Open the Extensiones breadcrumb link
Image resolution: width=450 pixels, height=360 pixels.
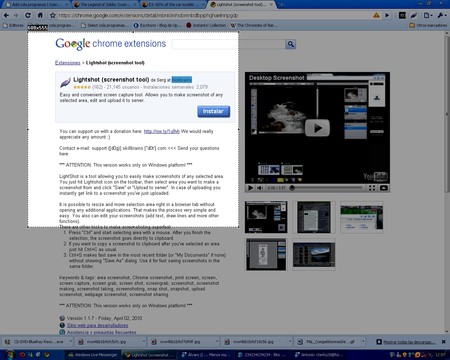[x=68, y=63]
